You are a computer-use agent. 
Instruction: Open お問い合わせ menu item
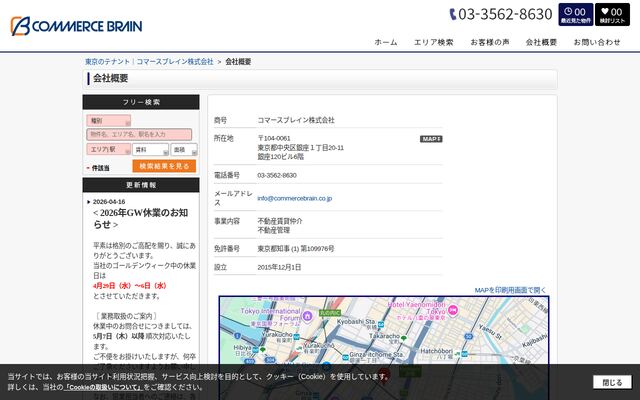tap(597, 42)
